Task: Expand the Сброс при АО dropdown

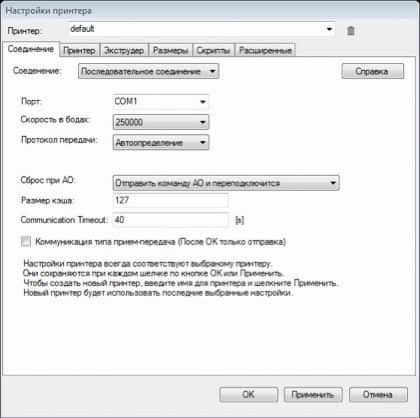Action: (226, 183)
